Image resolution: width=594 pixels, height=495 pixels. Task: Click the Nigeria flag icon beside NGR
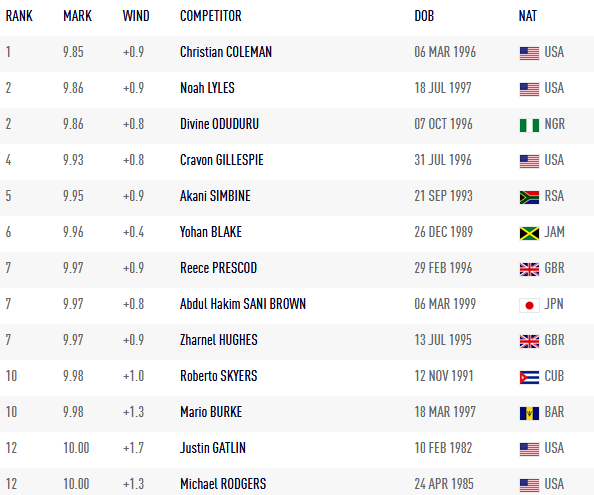coord(529,125)
